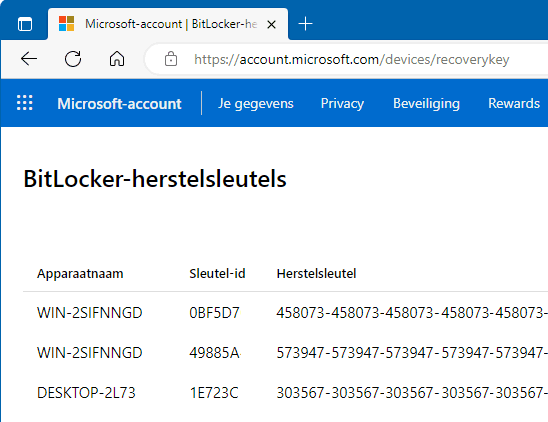Select key ID 1E723C
This screenshot has width=548, height=422.
[x=214, y=393]
